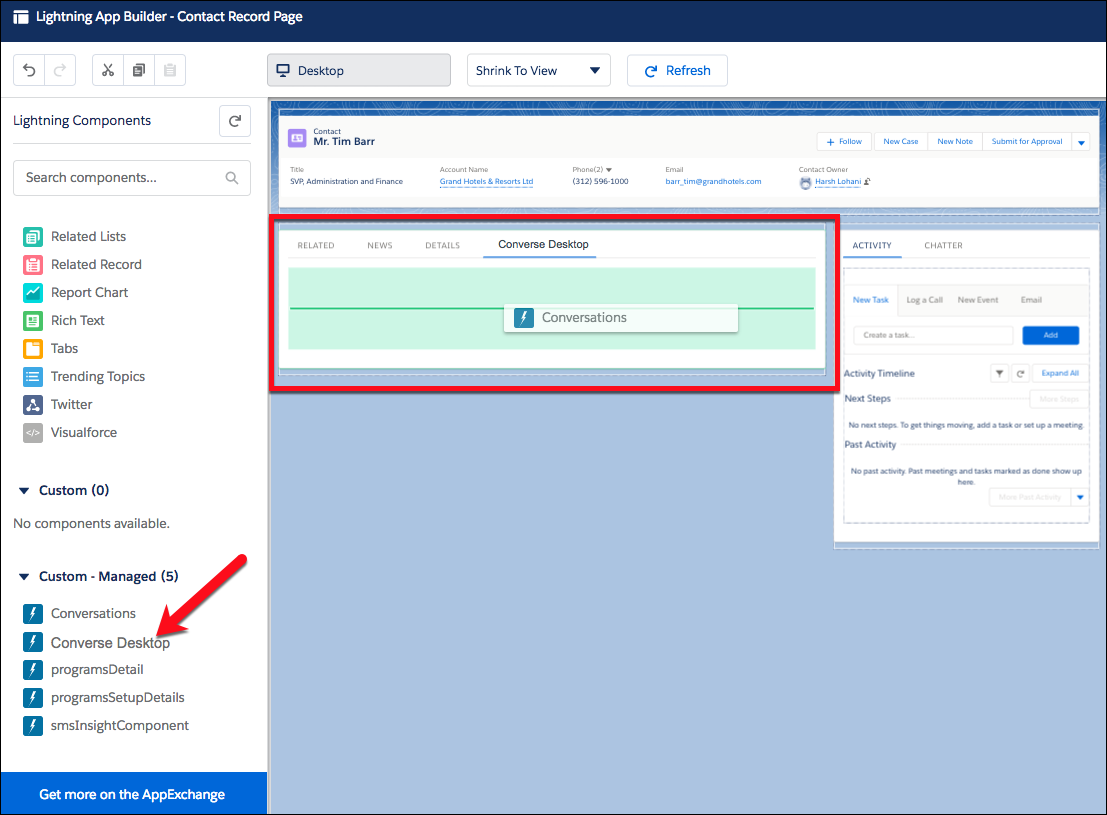Expand the Phone(2) dropdown
The width and height of the screenshot is (1107, 815).
[x=609, y=170]
